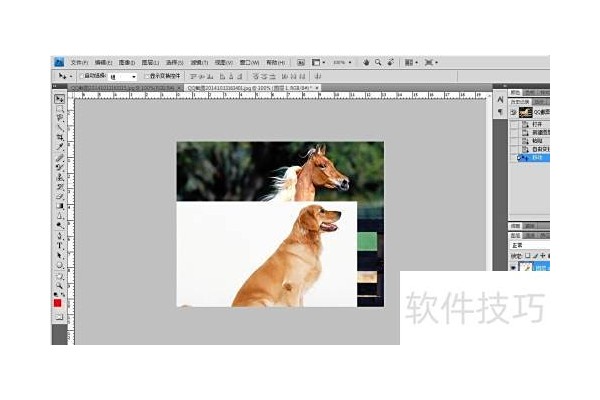Toggle history brush source for snapshot

[513, 113]
